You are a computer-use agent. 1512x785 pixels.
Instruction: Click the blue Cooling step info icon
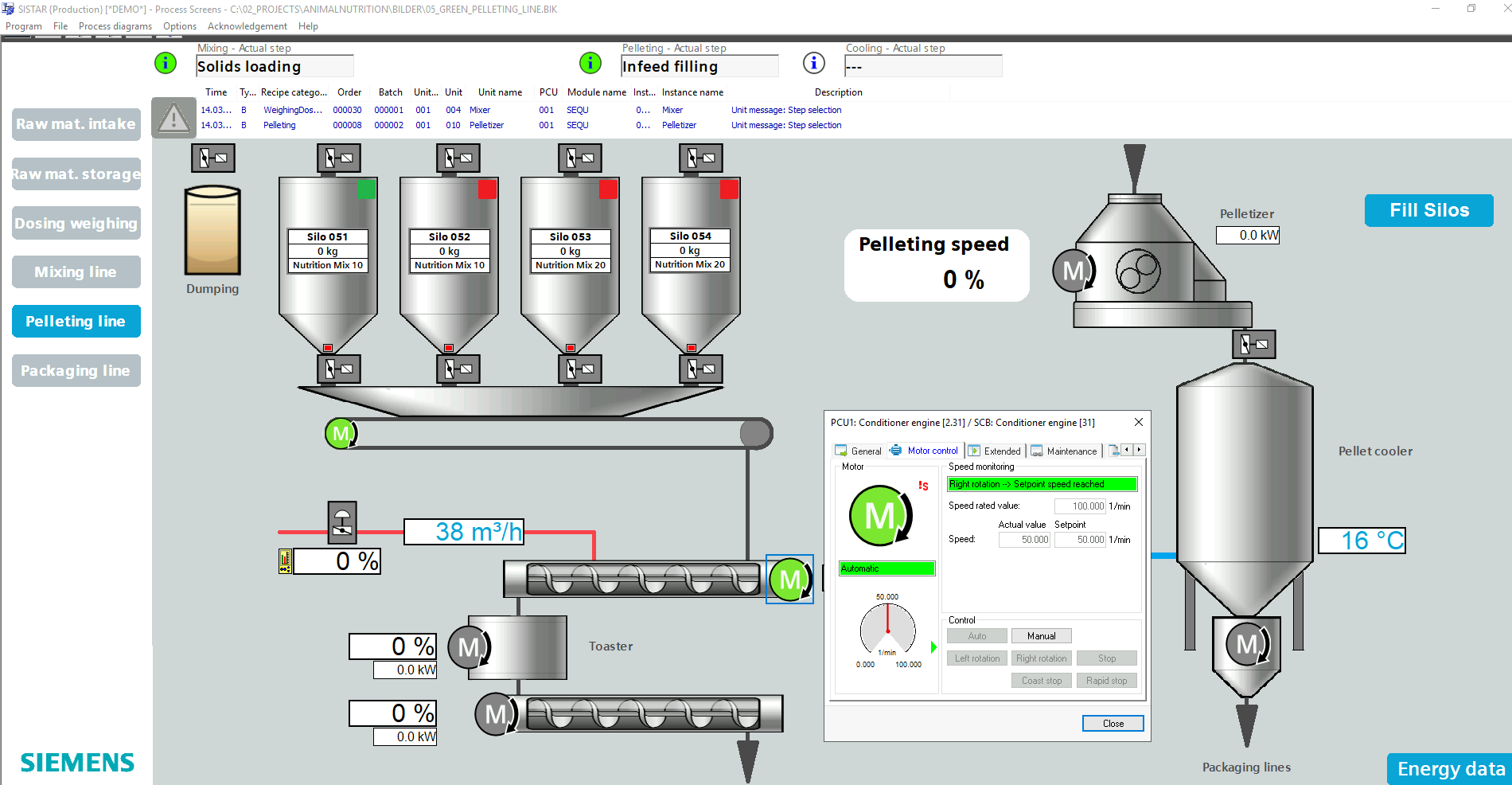click(x=813, y=63)
